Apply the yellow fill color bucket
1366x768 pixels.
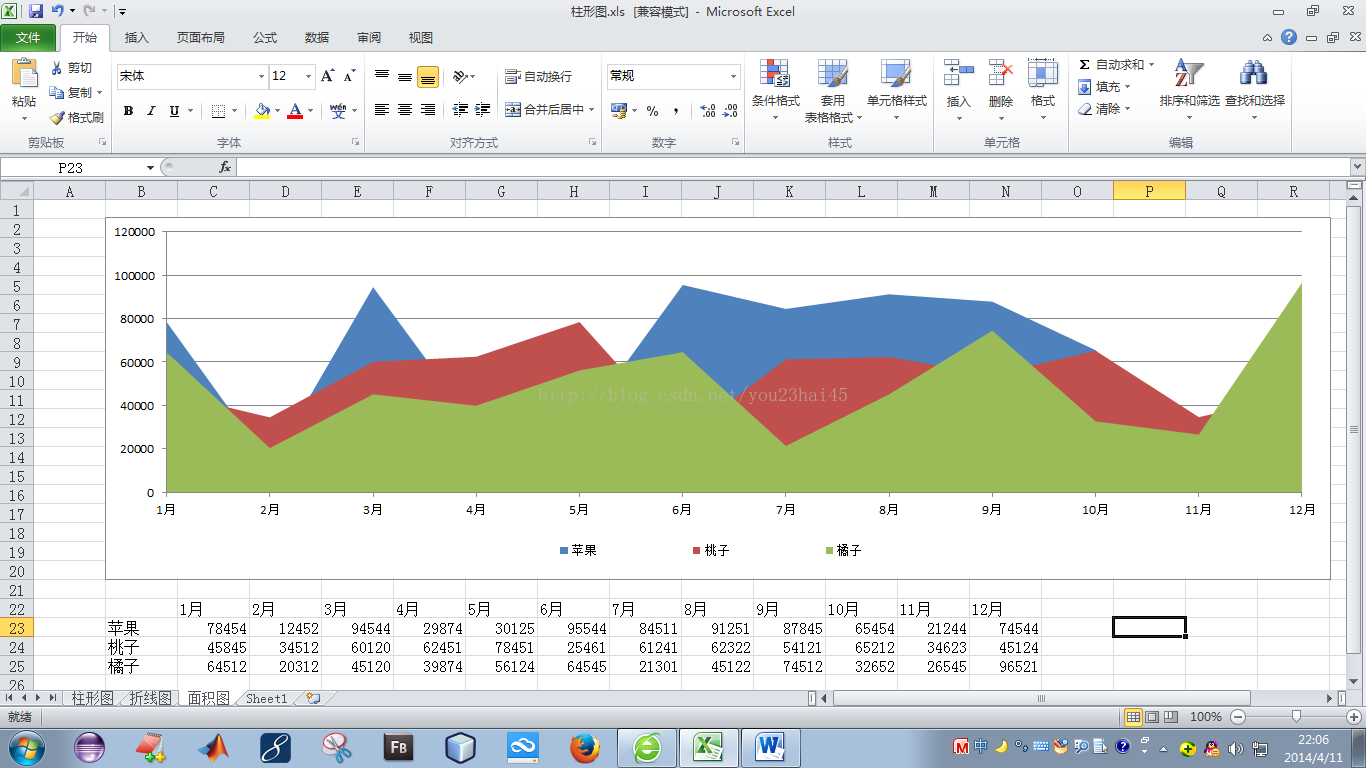[x=262, y=111]
